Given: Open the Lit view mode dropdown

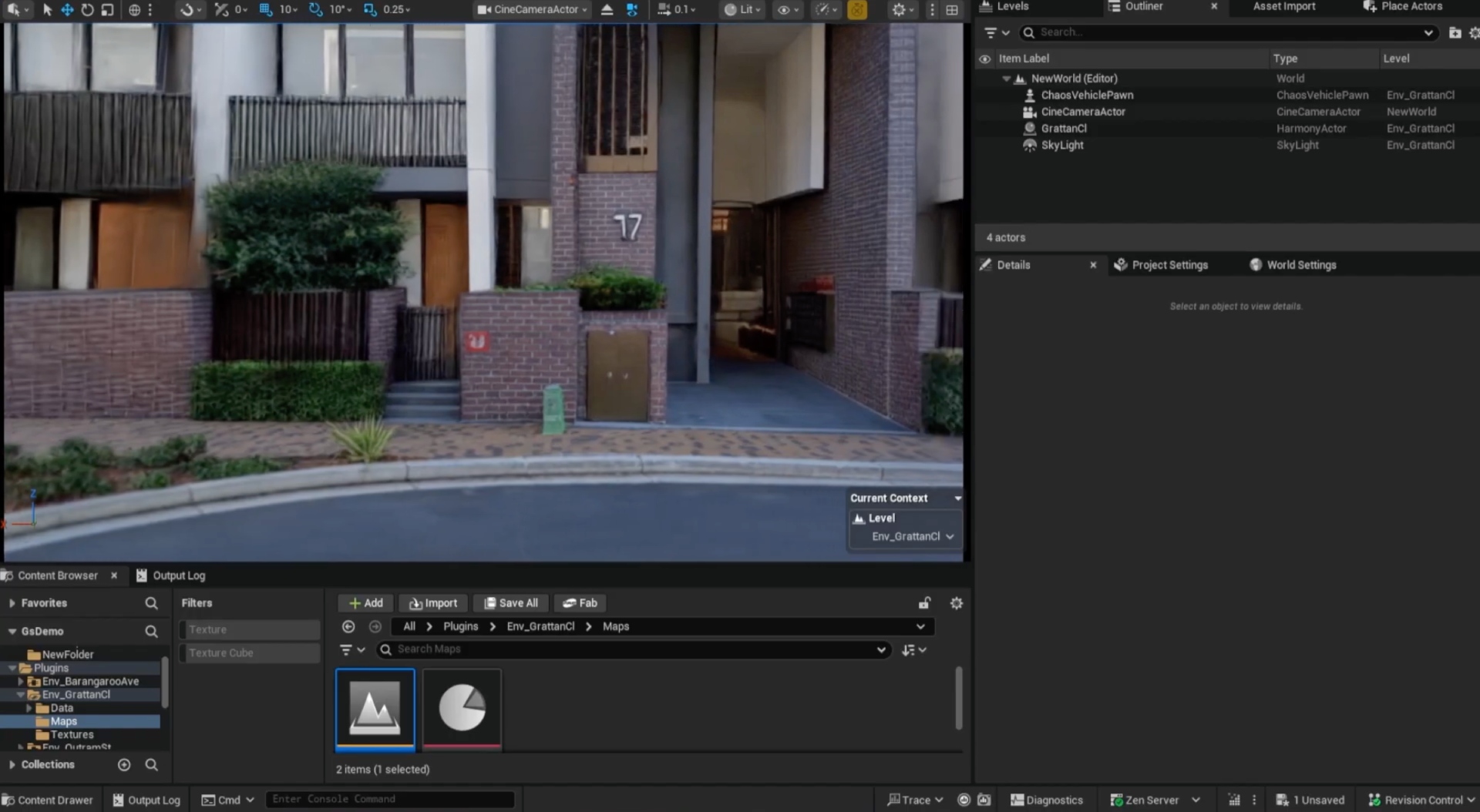Looking at the screenshot, I should (x=742, y=9).
